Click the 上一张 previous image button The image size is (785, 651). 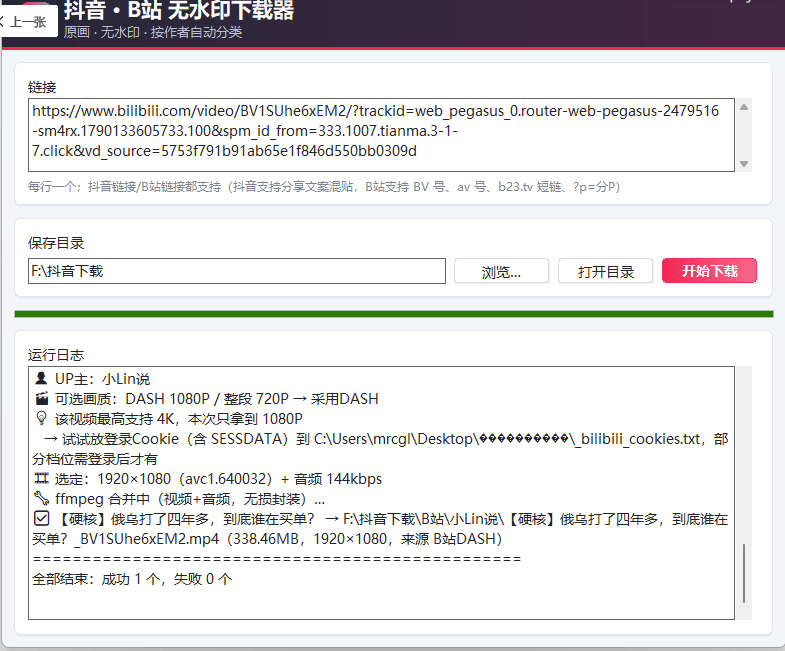(x=28, y=22)
